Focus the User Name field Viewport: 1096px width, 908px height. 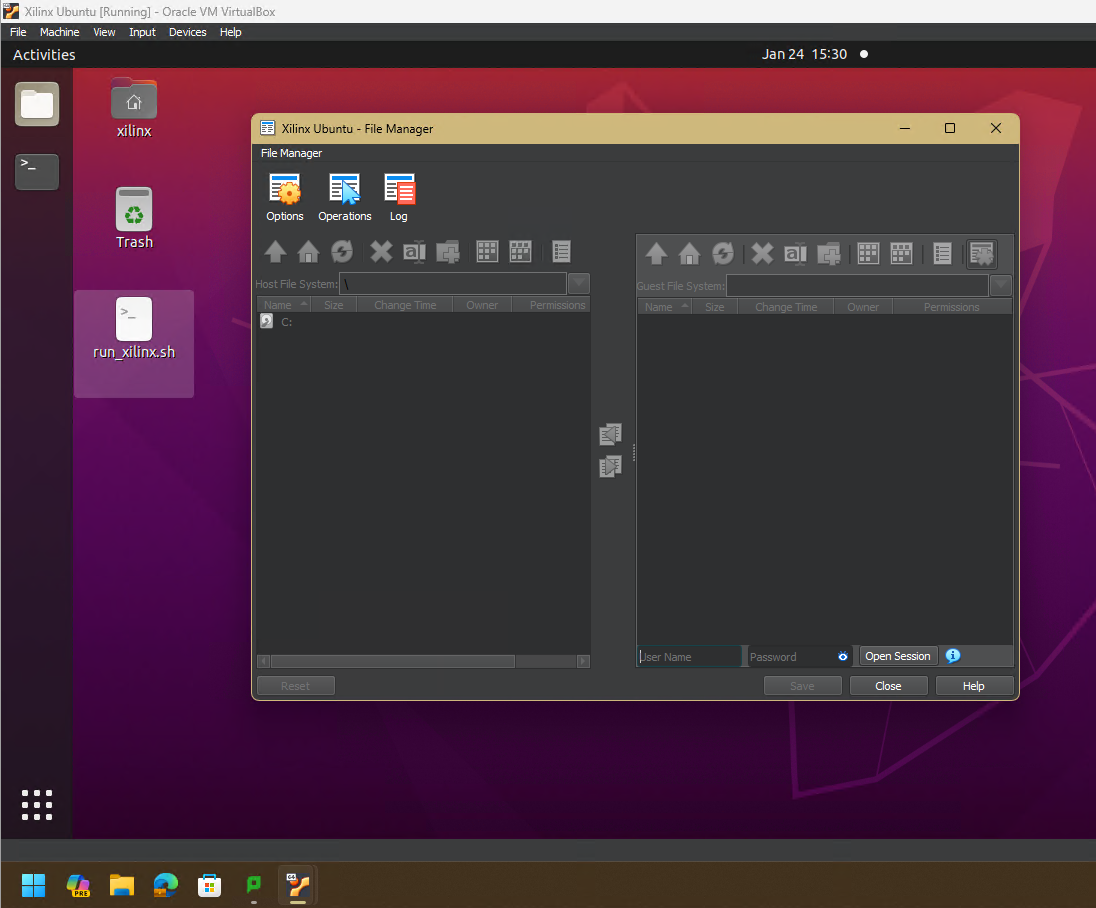coord(689,656)
